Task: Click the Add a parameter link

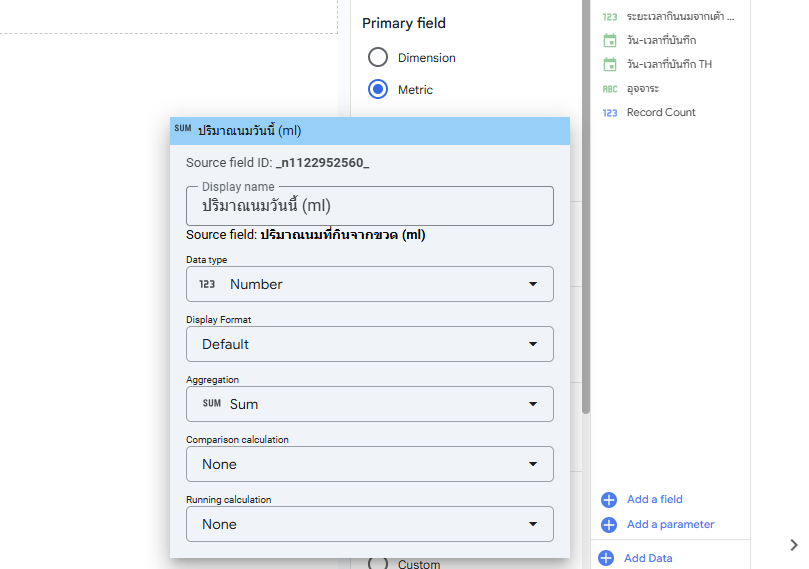Action: coord(670,524)
